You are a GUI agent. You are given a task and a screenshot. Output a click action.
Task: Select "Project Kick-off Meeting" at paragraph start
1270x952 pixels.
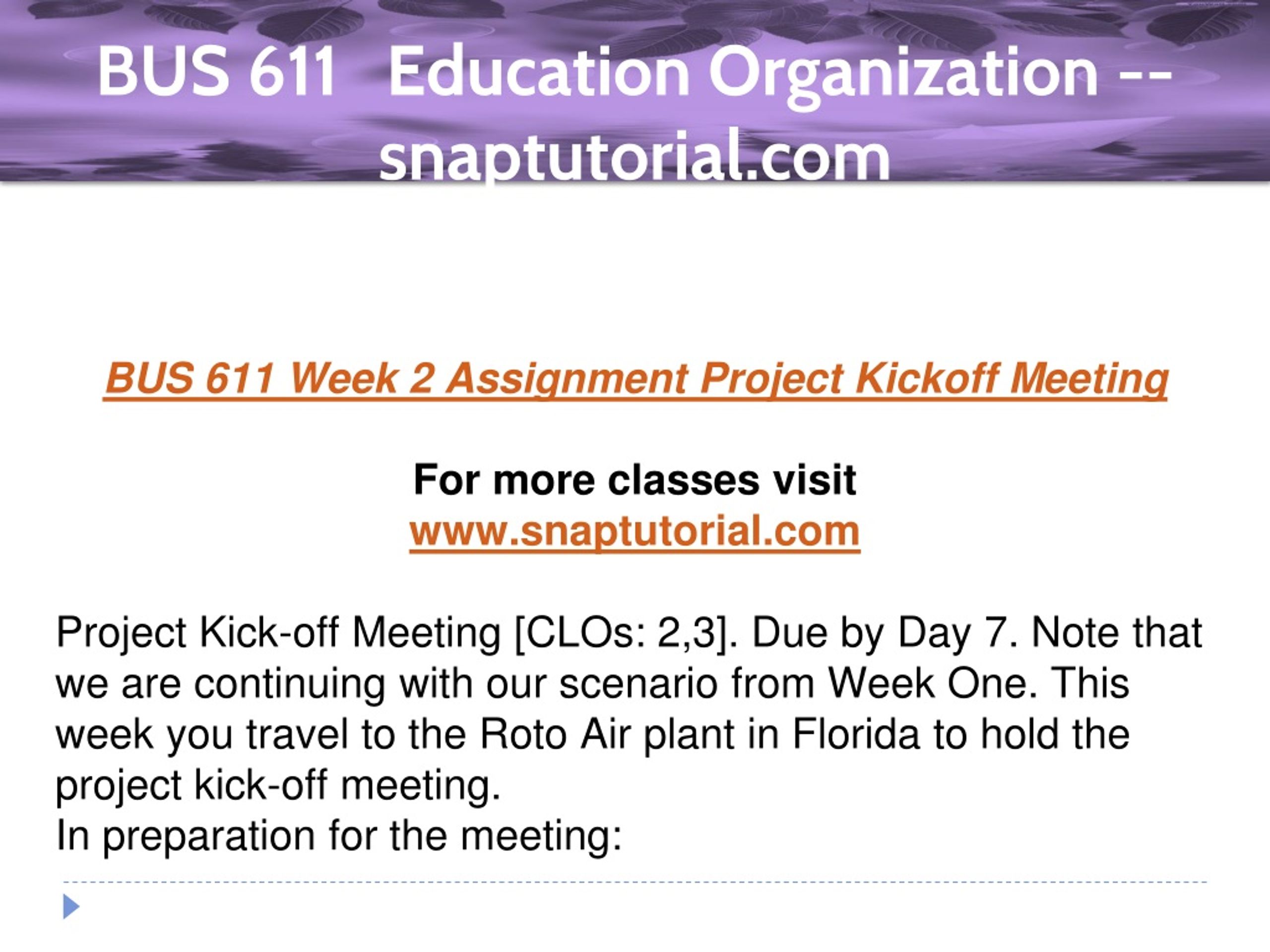(x=278, y=634)
